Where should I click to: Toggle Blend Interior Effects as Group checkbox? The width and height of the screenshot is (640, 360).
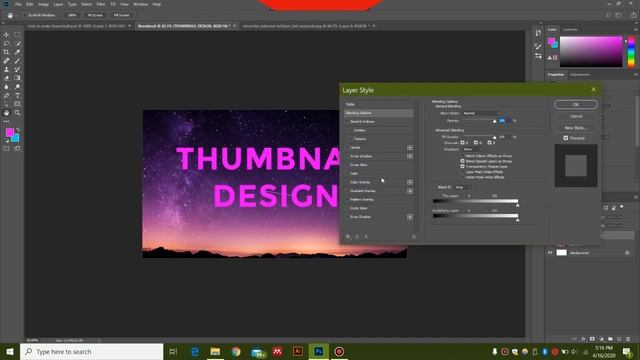(x=462, y=156)
